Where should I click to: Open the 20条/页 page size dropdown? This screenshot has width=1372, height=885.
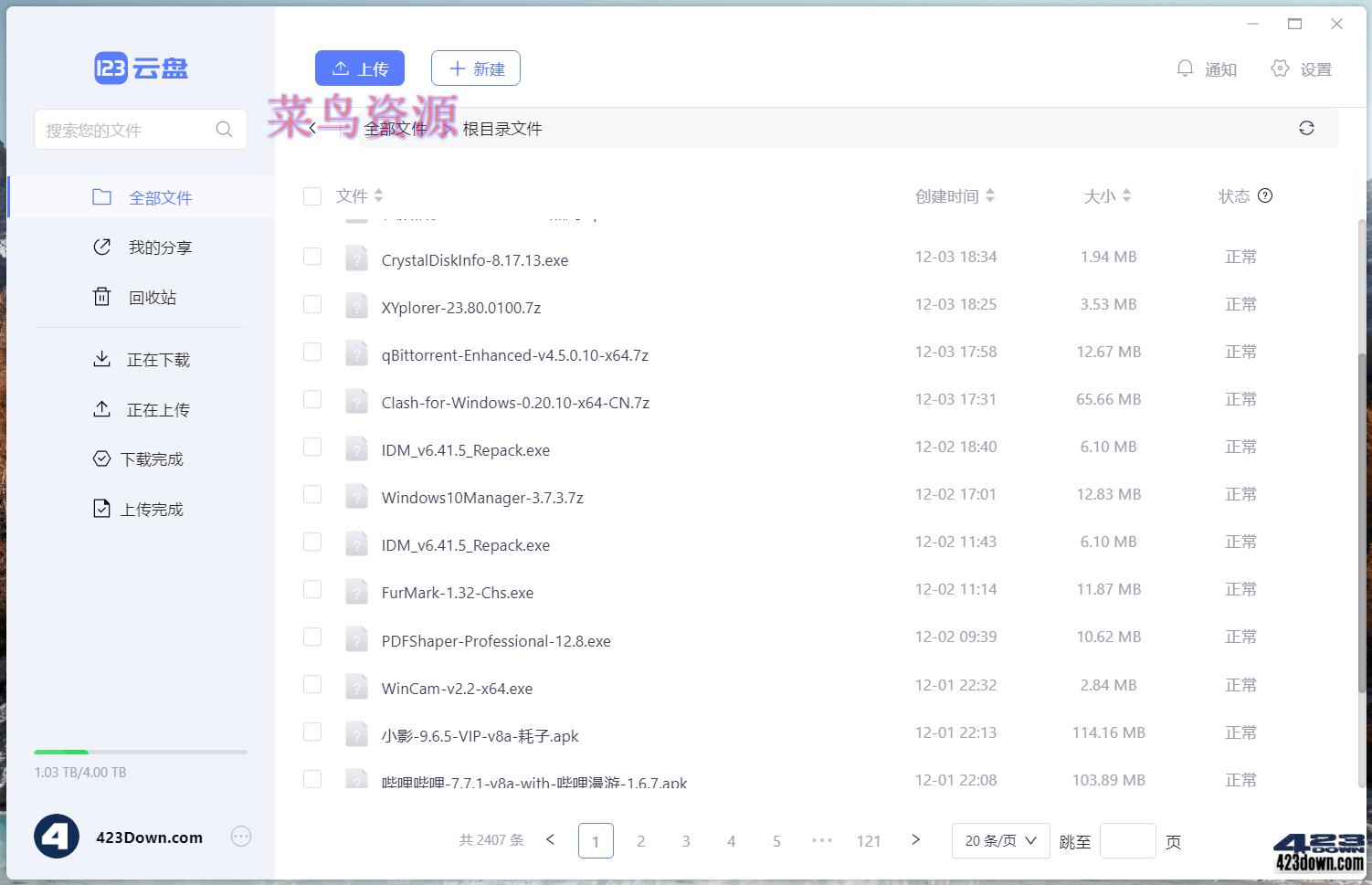1000,840
